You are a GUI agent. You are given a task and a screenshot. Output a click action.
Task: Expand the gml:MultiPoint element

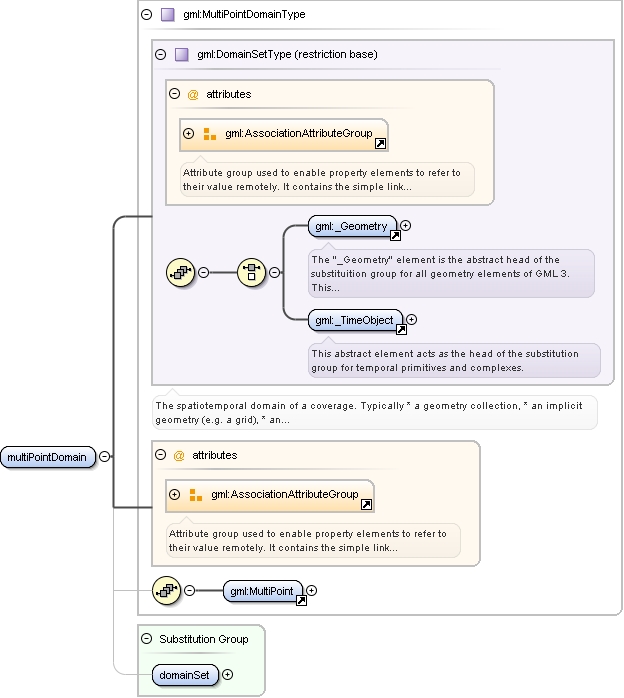312,591
